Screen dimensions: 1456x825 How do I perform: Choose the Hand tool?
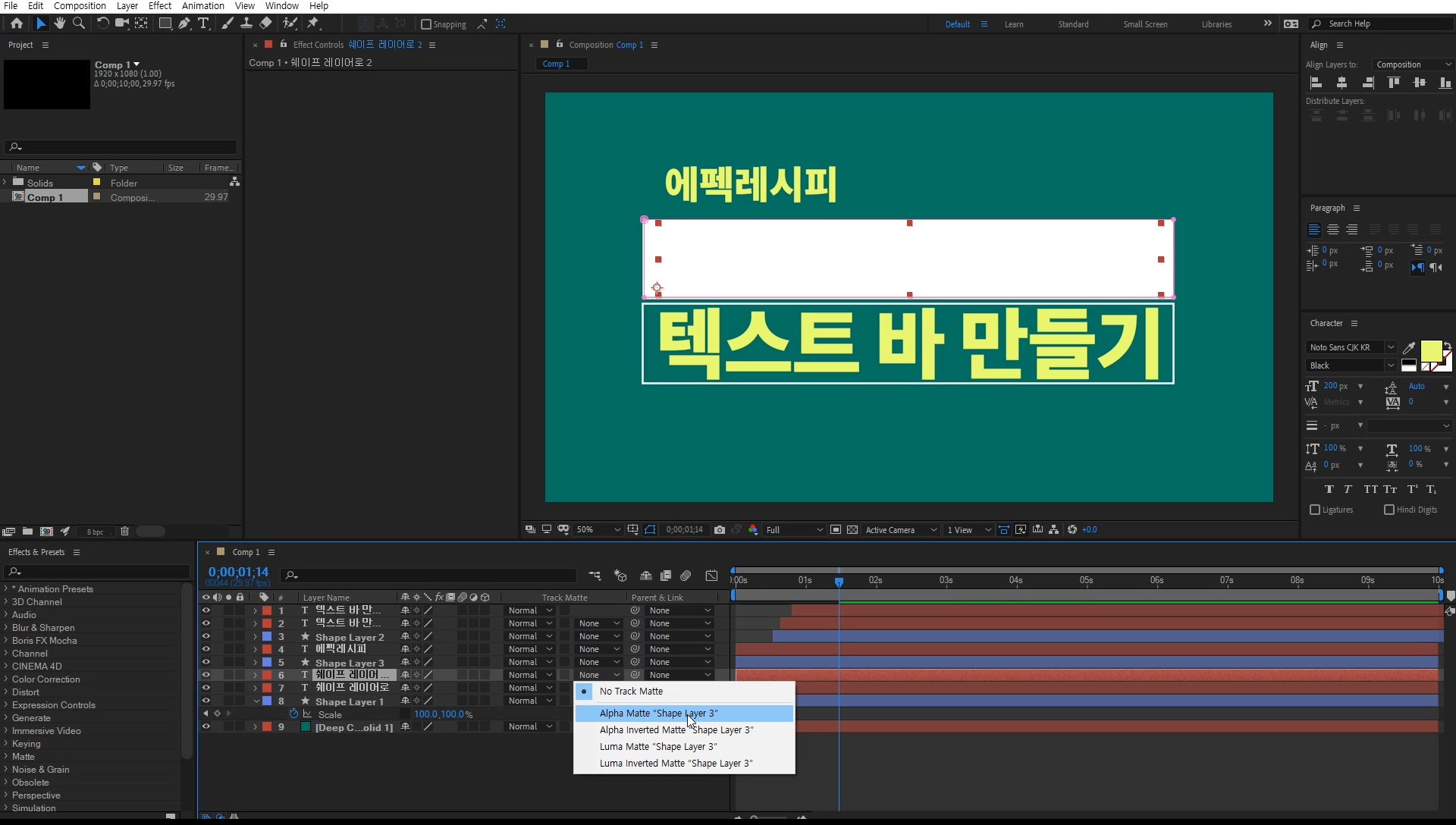point(60,24)
